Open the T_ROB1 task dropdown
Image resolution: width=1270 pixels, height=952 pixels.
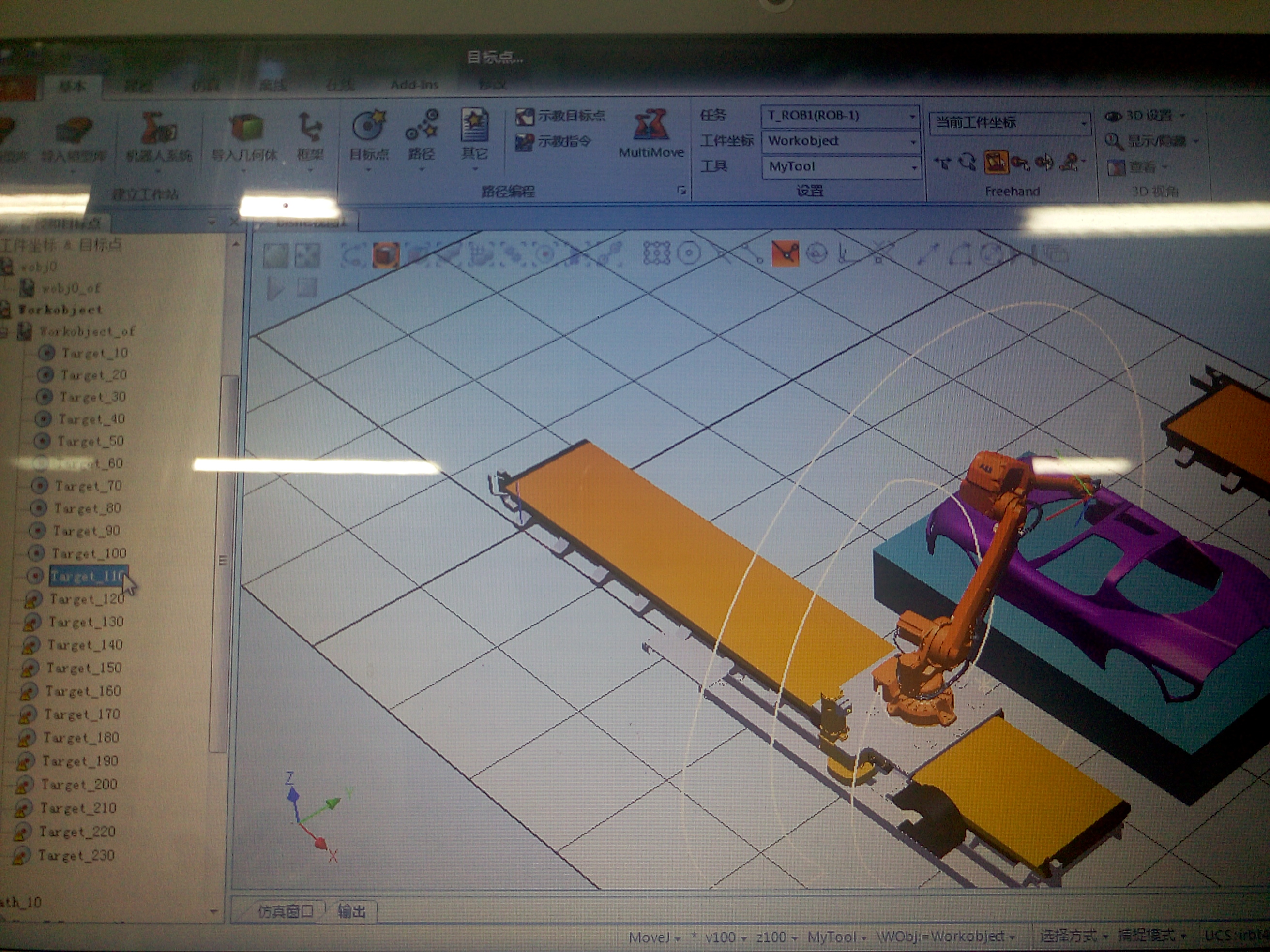912,117
